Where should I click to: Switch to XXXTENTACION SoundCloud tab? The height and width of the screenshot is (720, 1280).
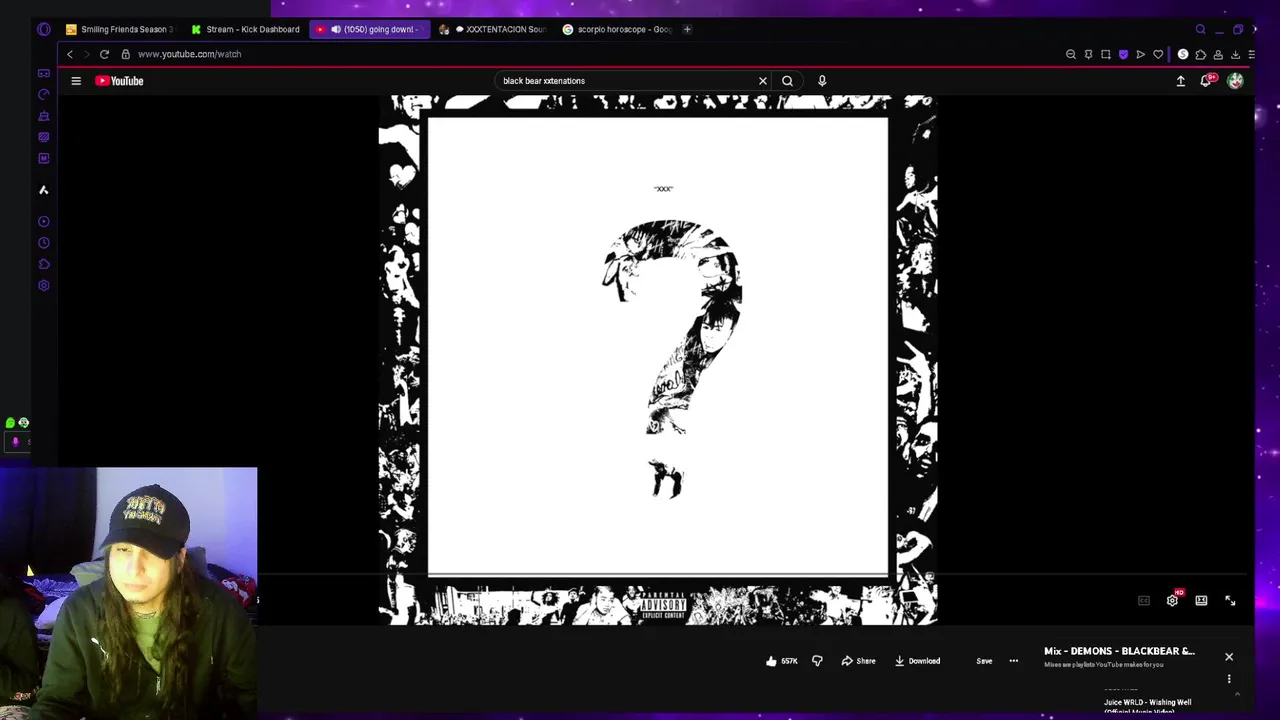point(494,29)
